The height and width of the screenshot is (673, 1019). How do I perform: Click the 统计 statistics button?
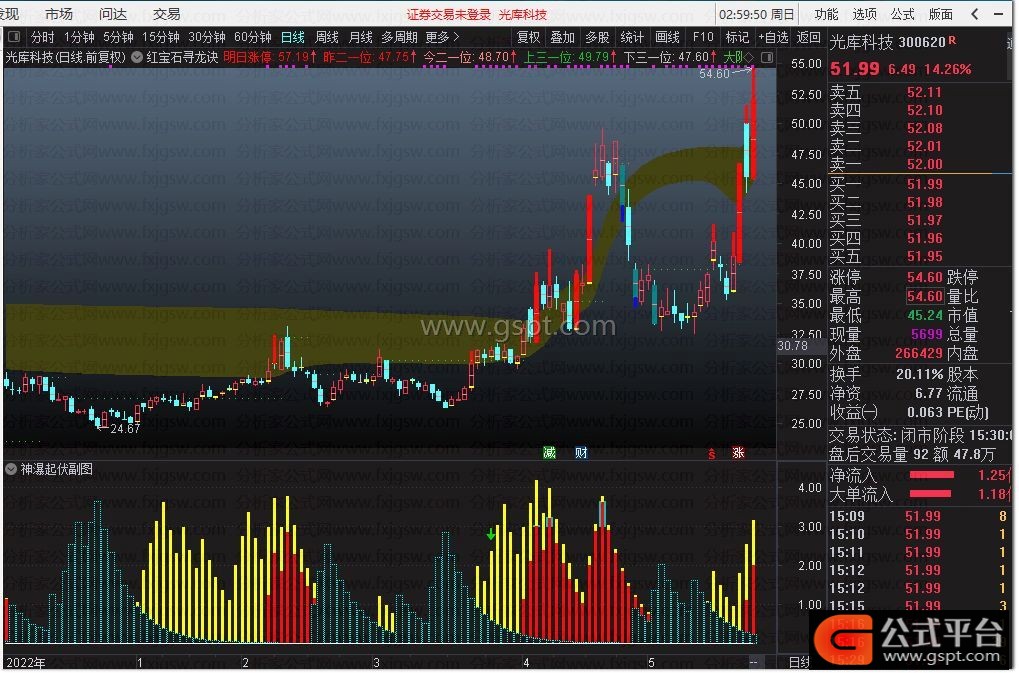pos(632,38)
